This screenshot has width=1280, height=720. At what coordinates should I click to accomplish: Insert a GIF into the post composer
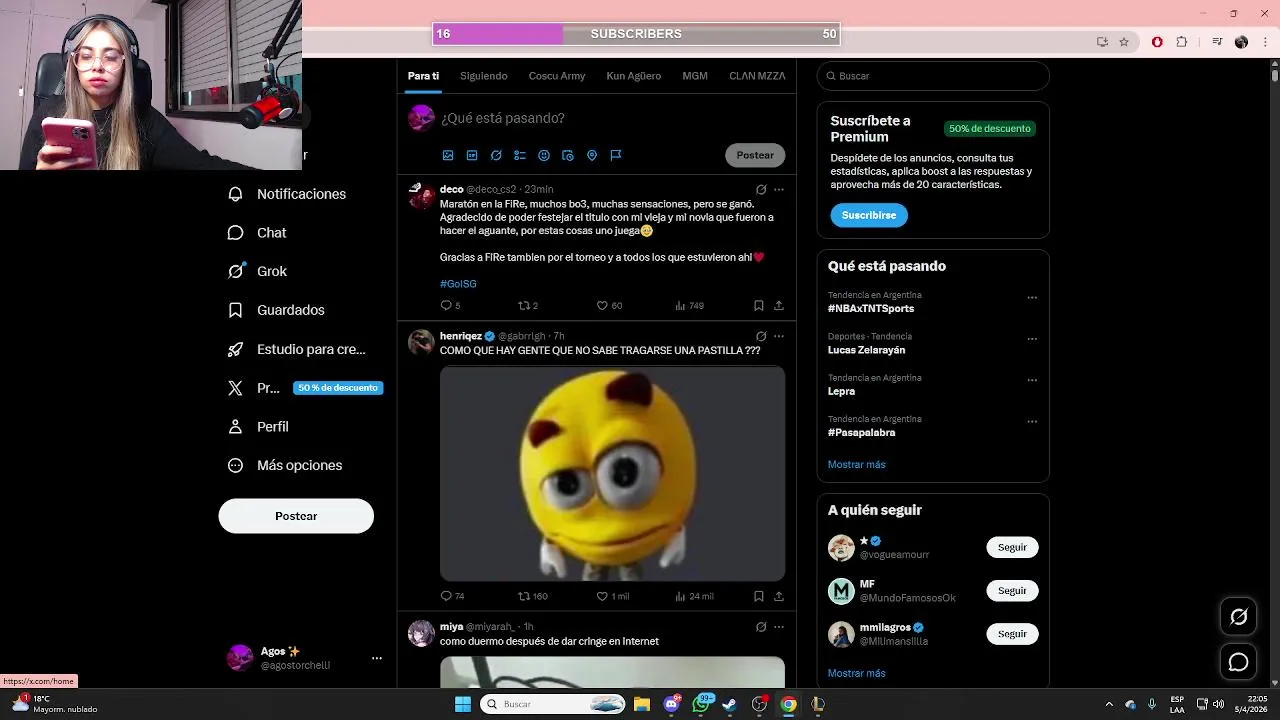click(x=472, y=155)
